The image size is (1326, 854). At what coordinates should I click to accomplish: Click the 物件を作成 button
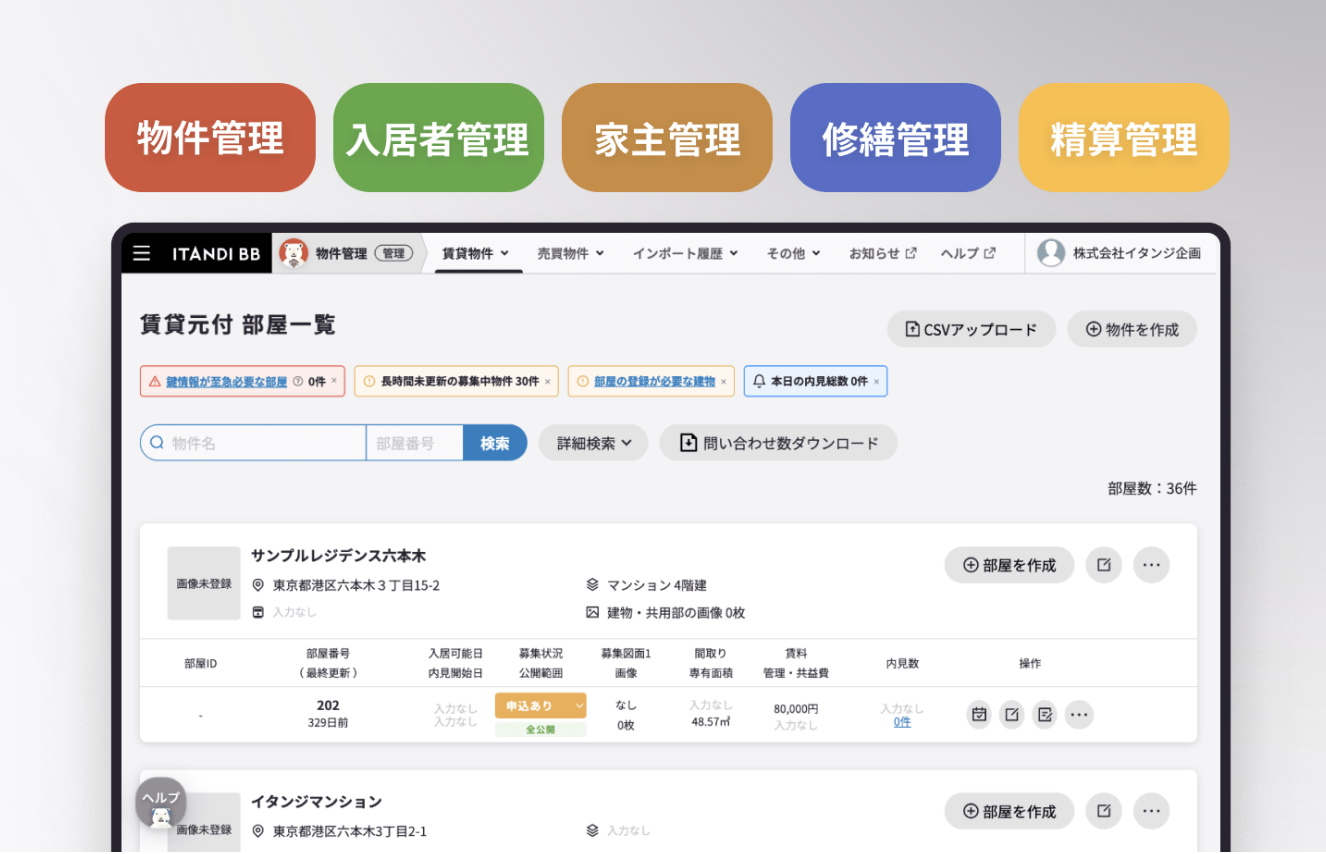click(1132, 329)
